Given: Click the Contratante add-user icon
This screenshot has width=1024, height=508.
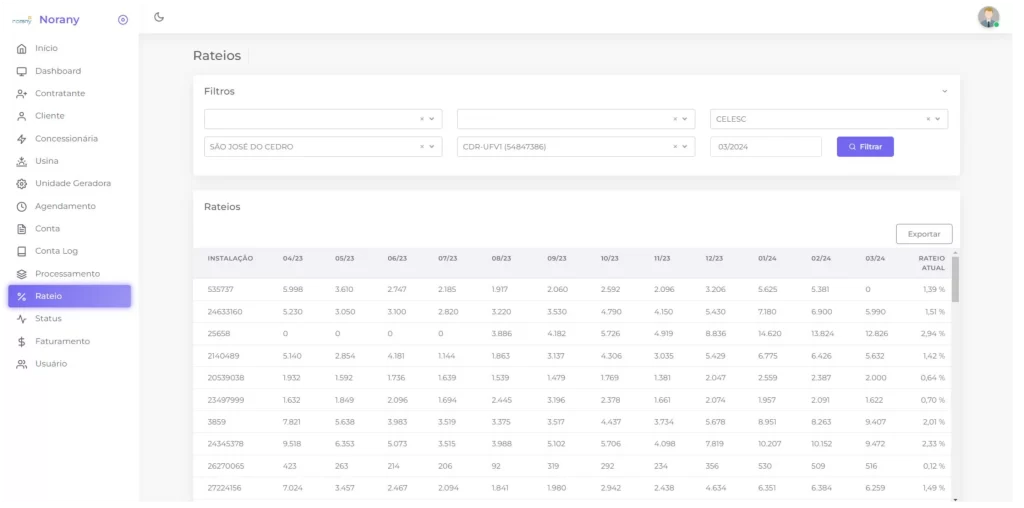Looking at the screenshot, I should pyautogui.click(x=22, y=94).
